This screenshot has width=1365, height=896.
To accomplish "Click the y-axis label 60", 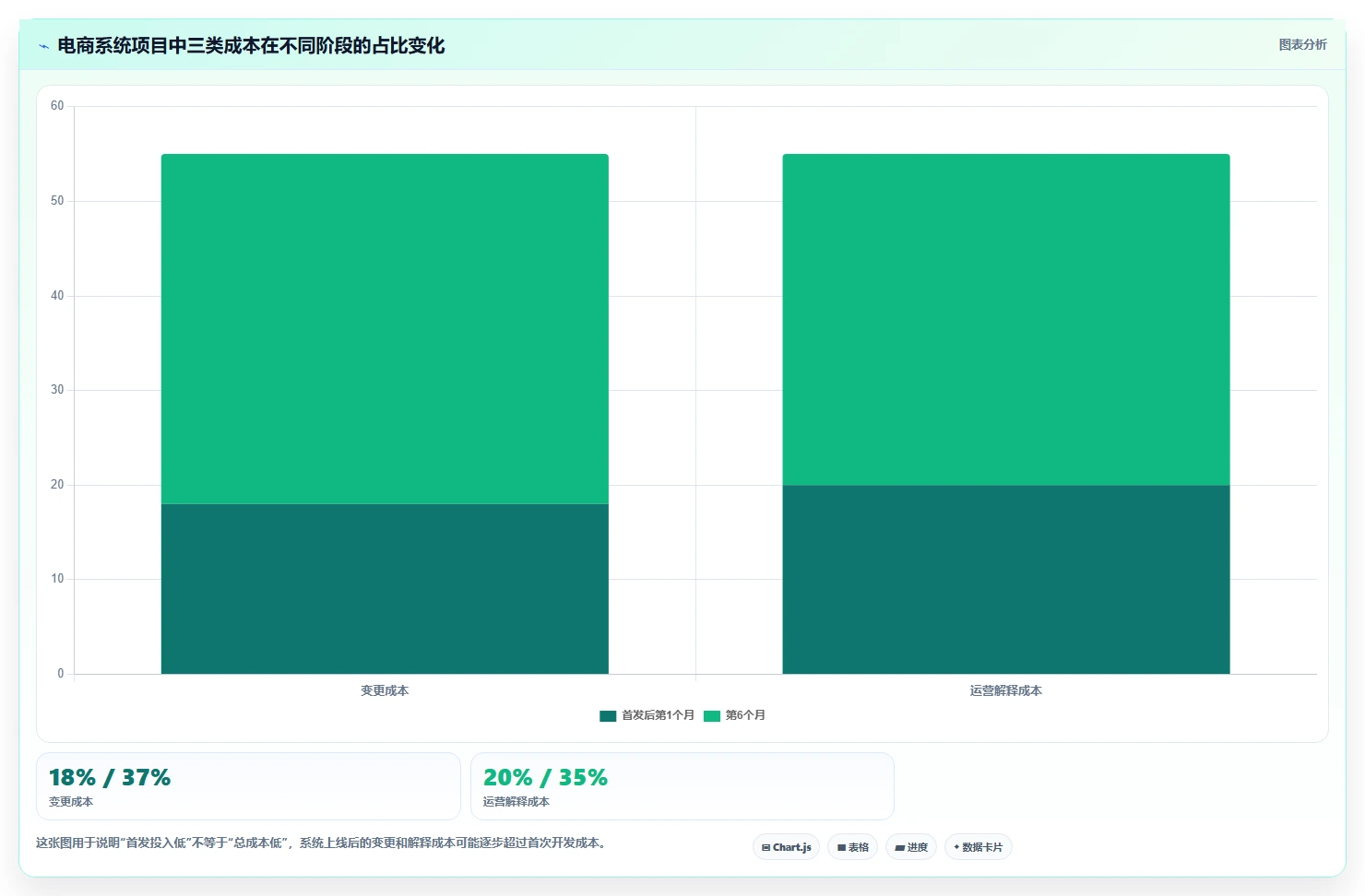I will (x=57, y=106).
